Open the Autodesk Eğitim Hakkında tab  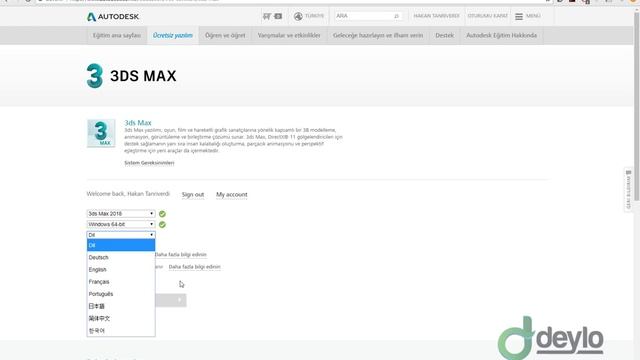pos(502,36)
